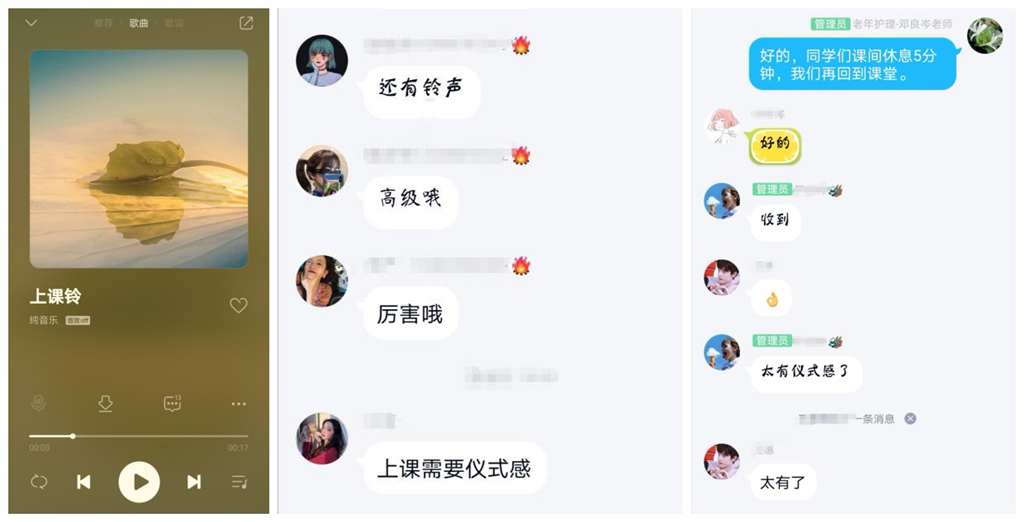The width and height of the screenshot is (1024, 522).
Task: Open the karaoke microphone icon
Action: [x=39, y=404]
